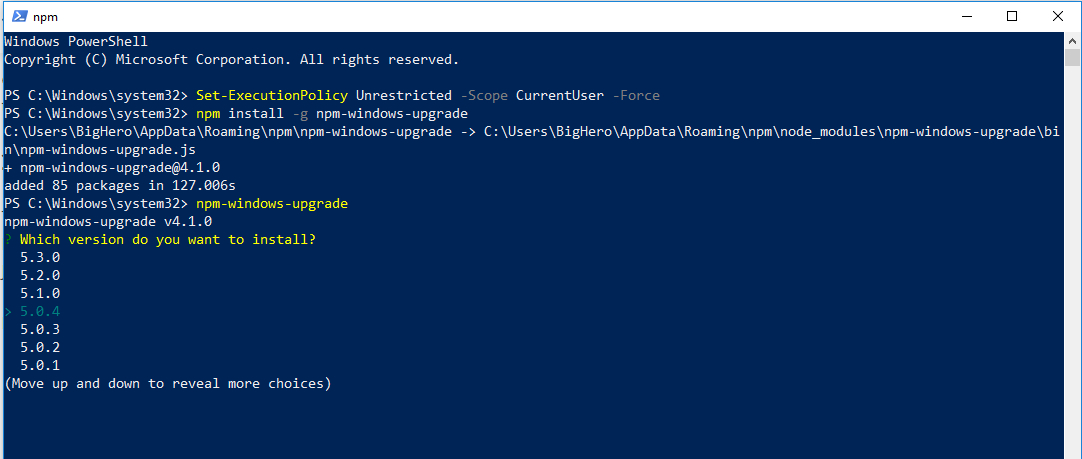
Task: Click the highlighted 5.0.4 version choice
Action: tap(40, 311)
